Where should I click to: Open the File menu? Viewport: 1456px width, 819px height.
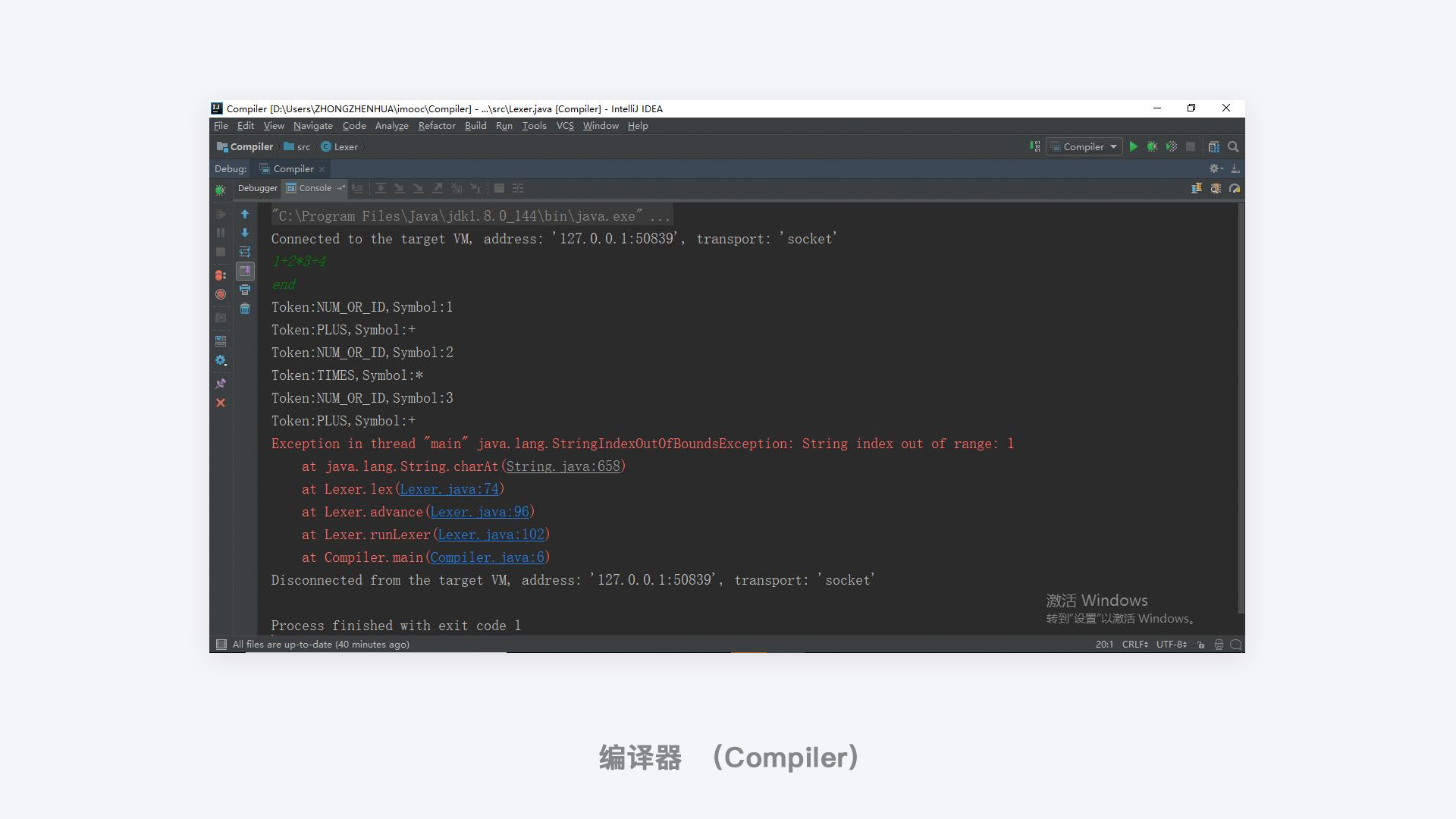click(x=221, y=126)
